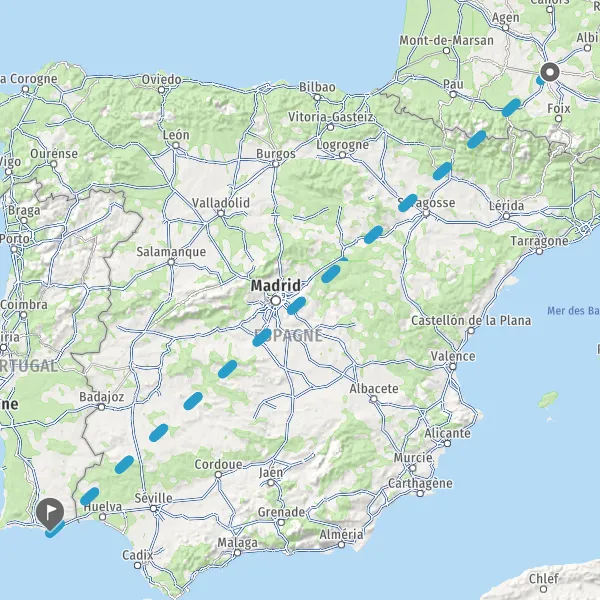600x600 pixels.
Task: Click the Valence city dot
Action: click(453, 367)
